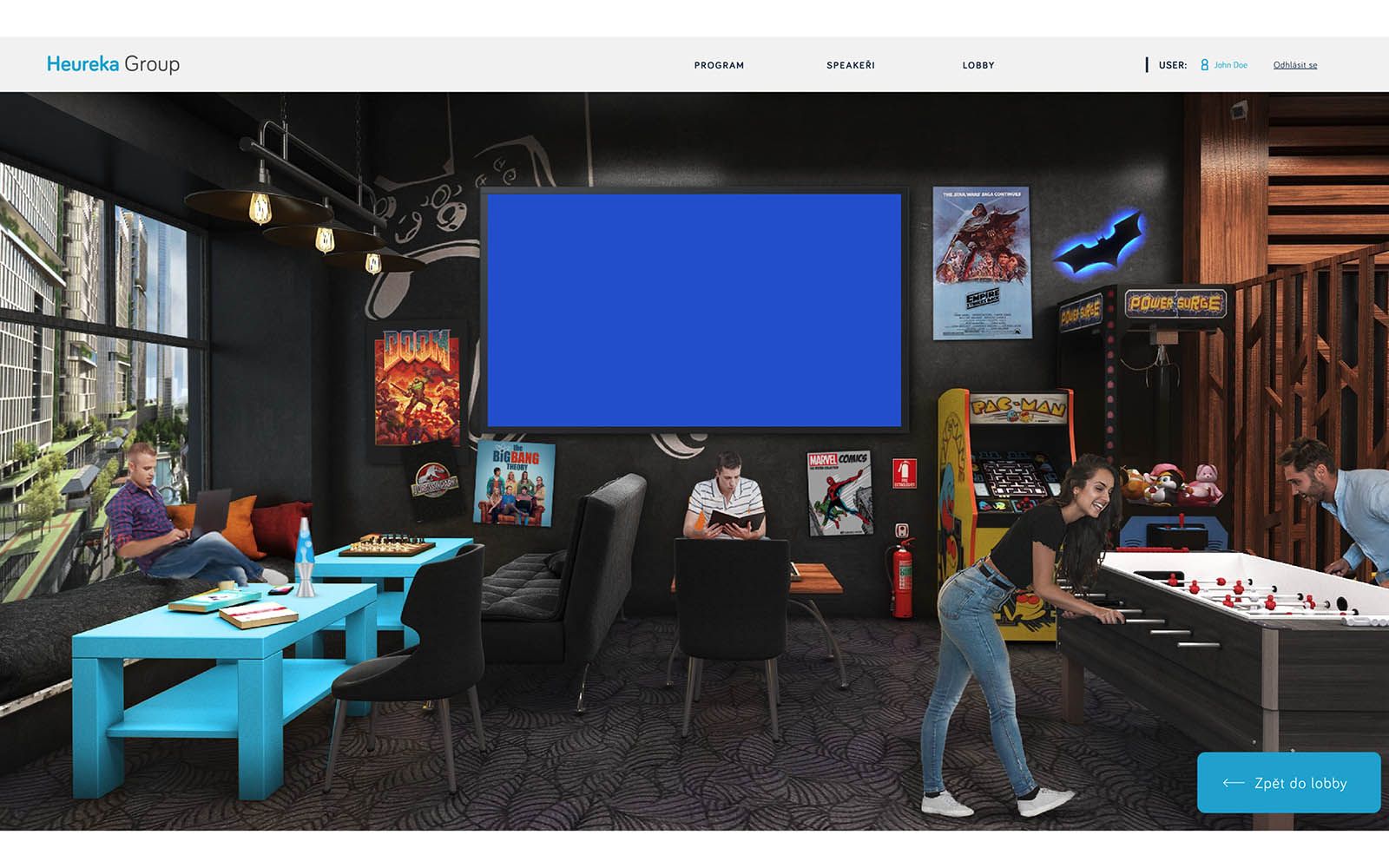Click the DOOM poster
Screen dimensions: 1389x868
[x=417, y=385]
